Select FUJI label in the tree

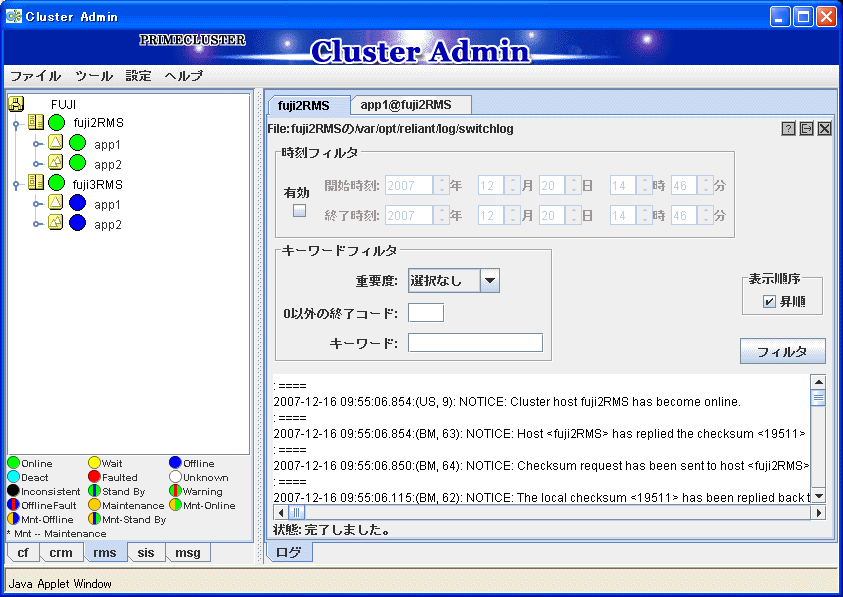point(63,104)
